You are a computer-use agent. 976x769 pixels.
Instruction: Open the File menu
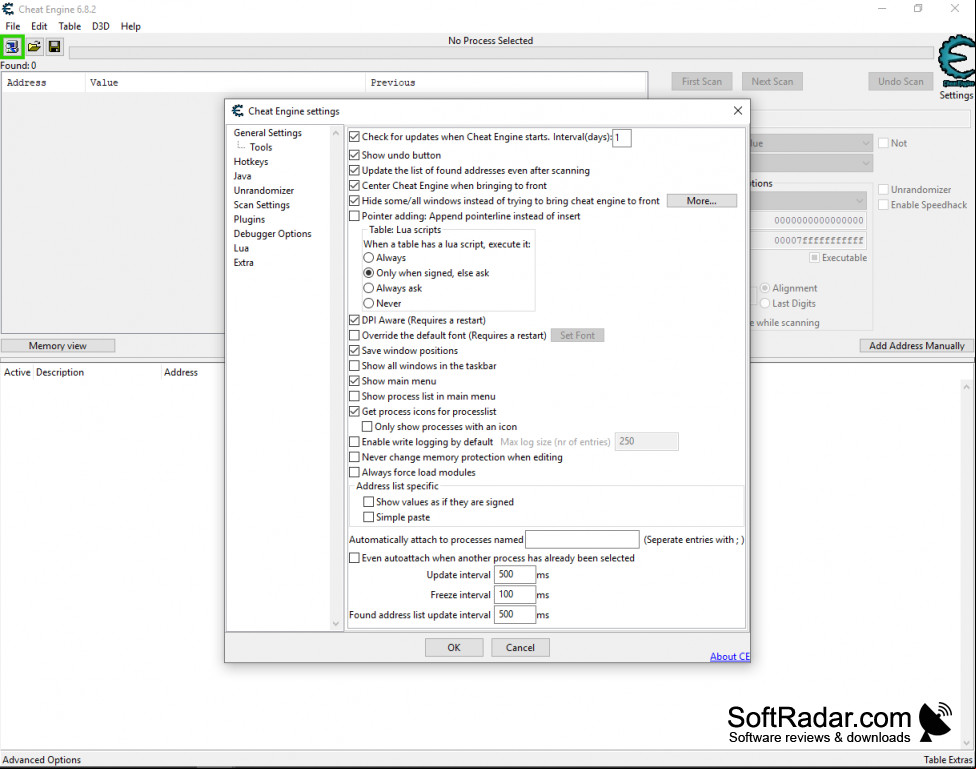pyautogui.click(x=12, y=26)
